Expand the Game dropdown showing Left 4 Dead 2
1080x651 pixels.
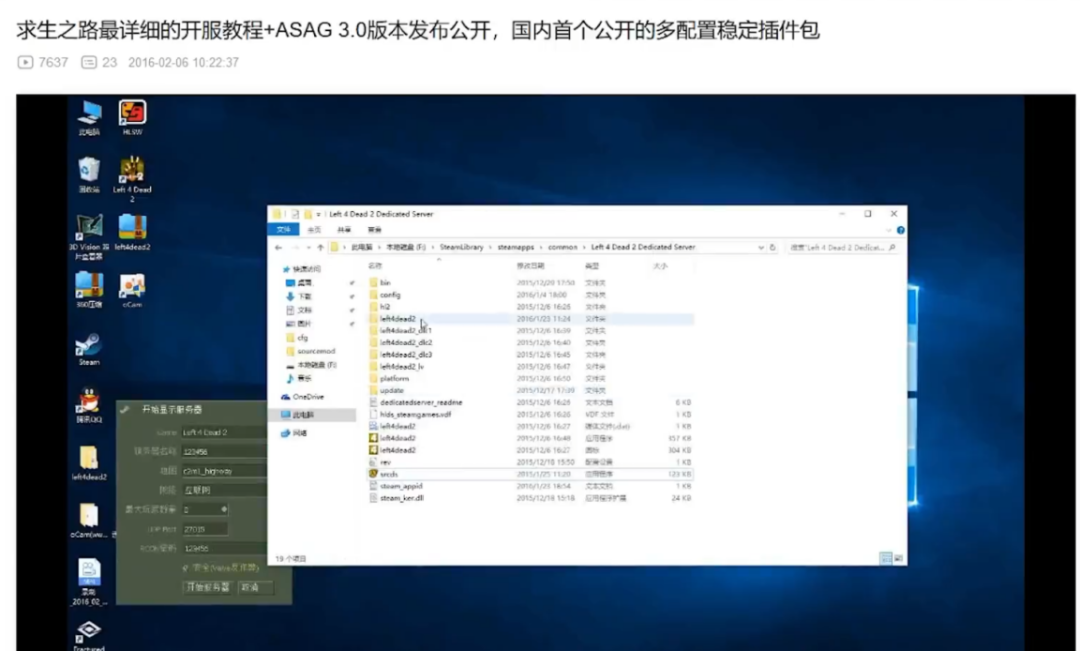[224, 432]
